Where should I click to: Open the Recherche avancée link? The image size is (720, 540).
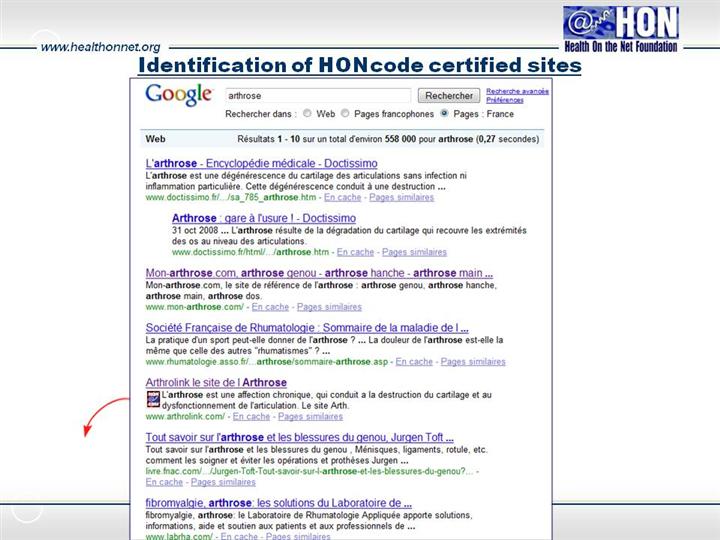pos(517,91)
